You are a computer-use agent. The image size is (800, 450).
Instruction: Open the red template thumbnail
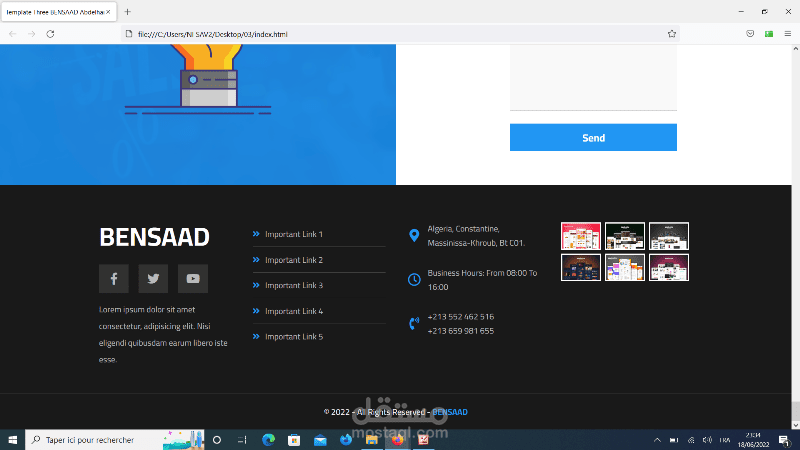click(x=581, y=236)
